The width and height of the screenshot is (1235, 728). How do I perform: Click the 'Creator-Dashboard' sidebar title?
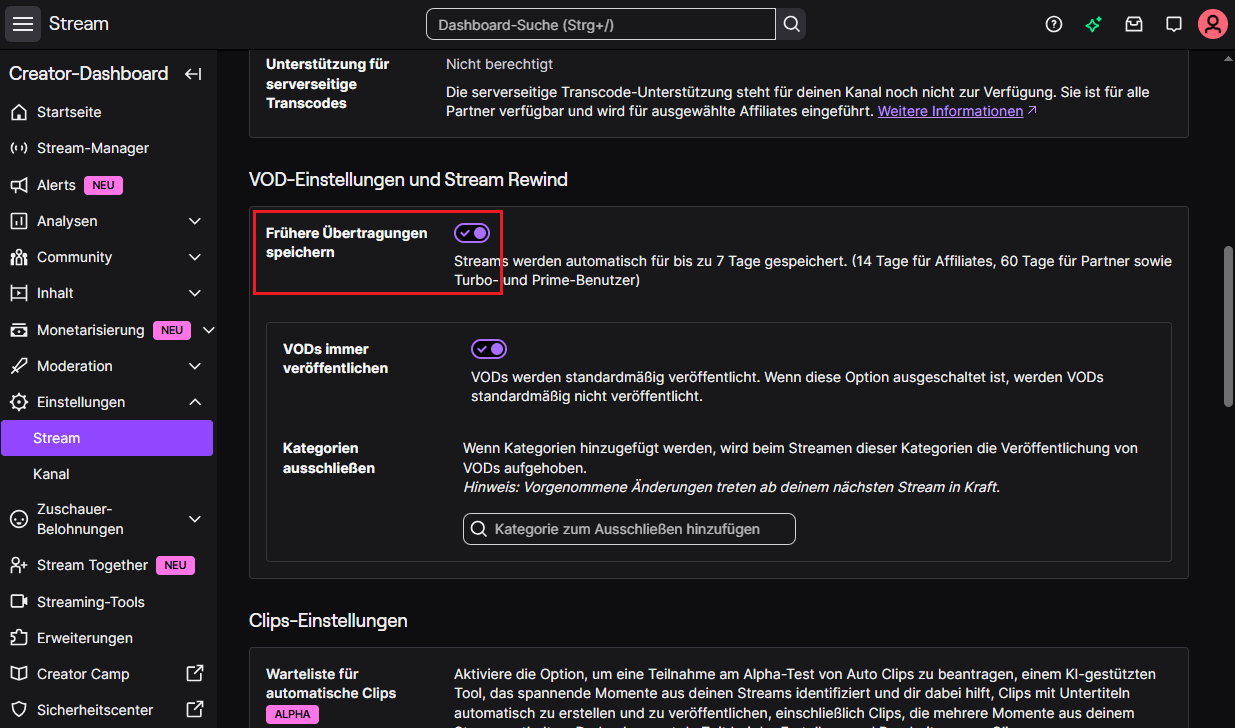coord(89,74)
